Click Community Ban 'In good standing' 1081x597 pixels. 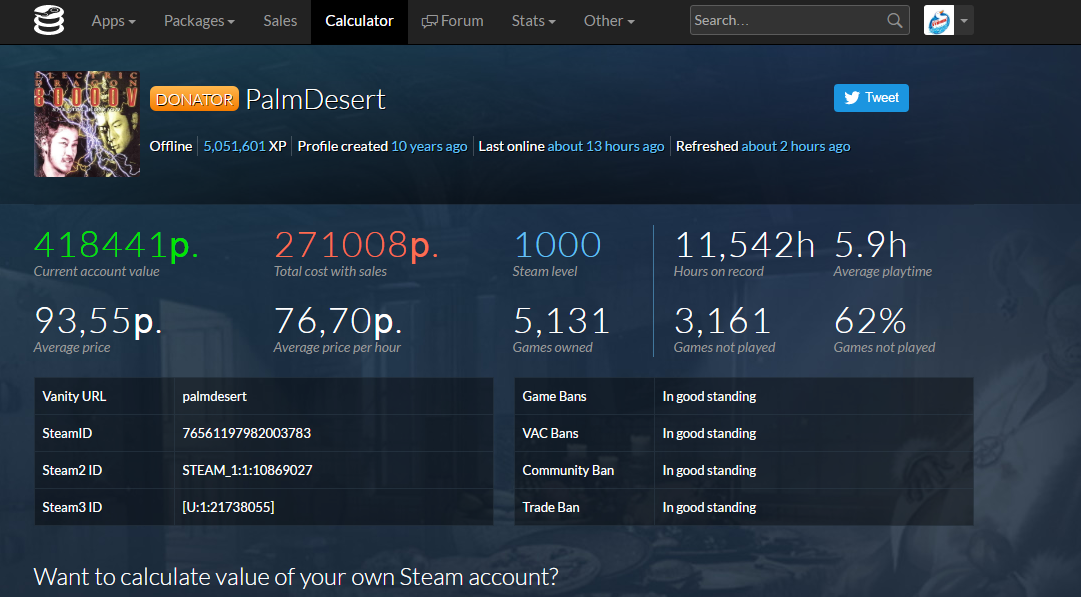point(709,470)
